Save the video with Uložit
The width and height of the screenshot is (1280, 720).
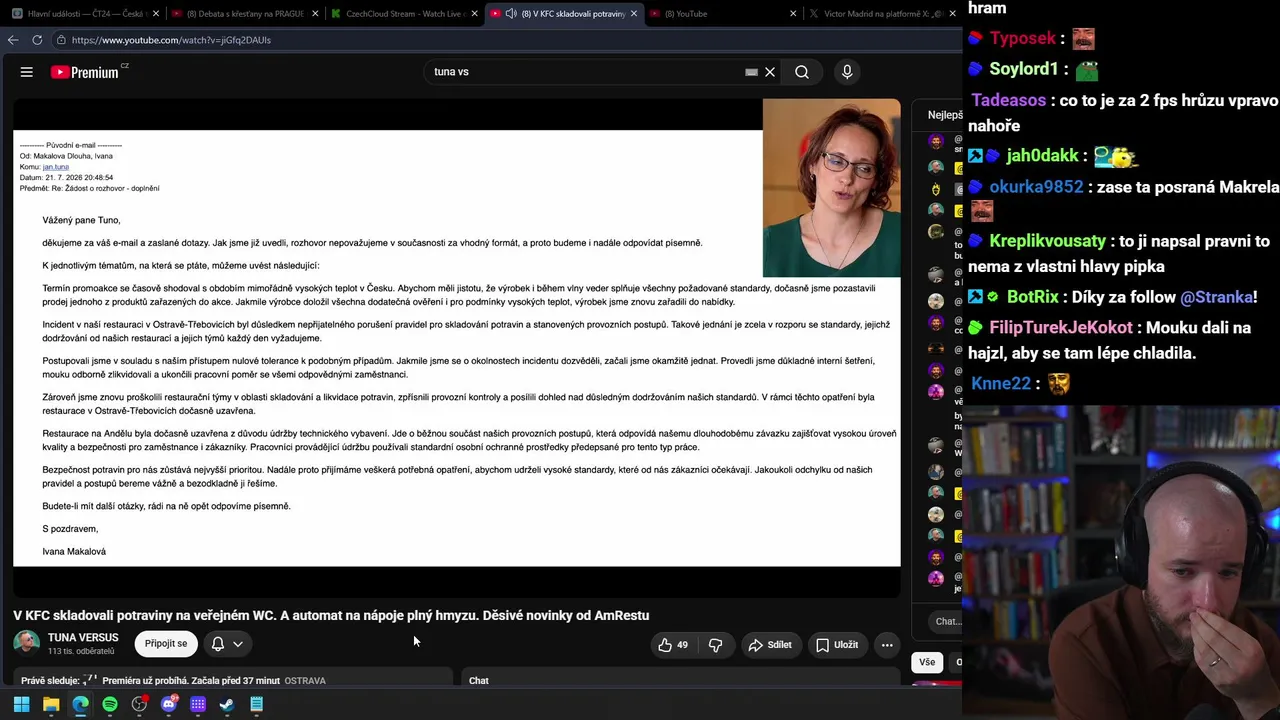pyautogui.click(x=837, y=645)
